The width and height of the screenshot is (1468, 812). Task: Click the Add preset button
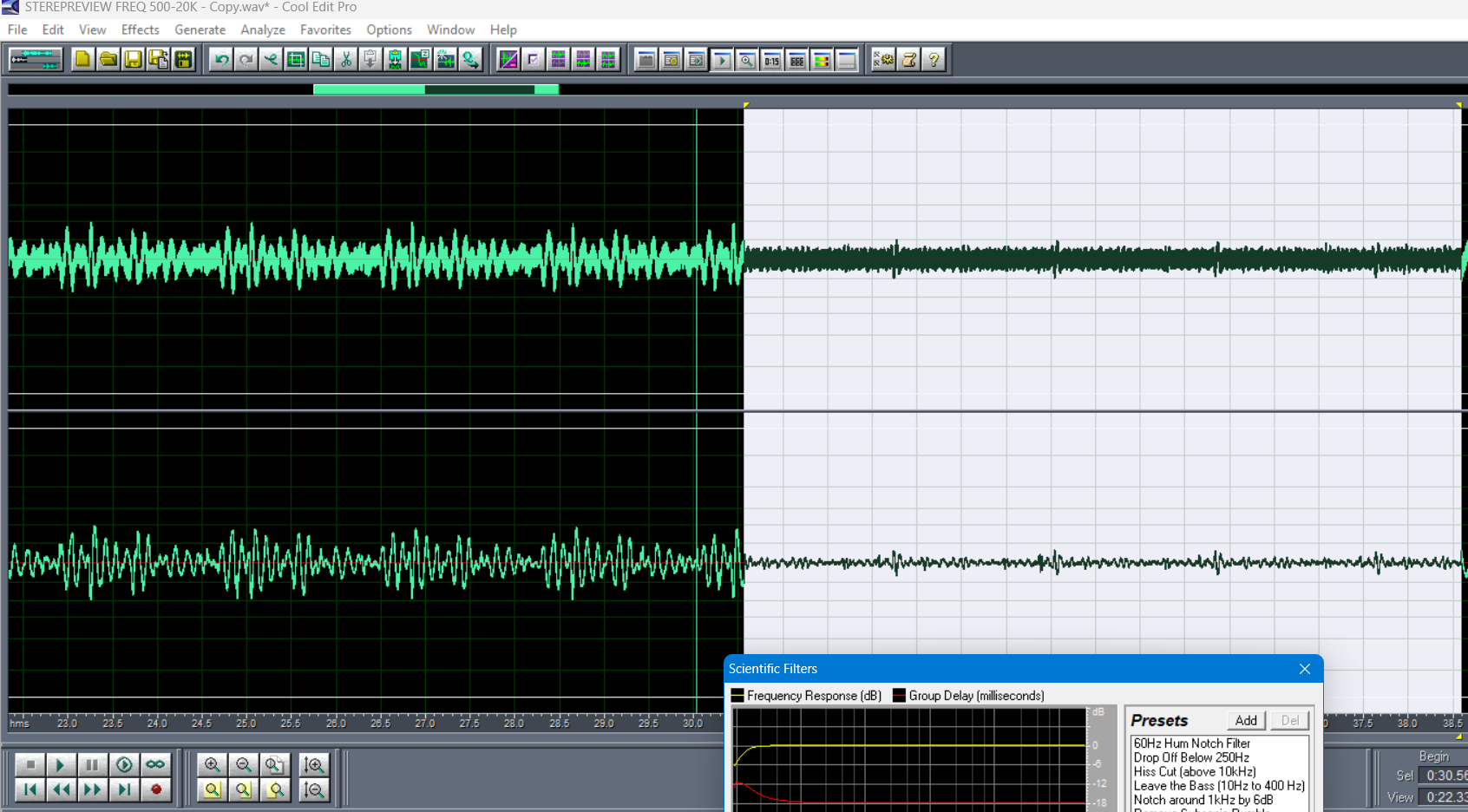point(1246,720)
